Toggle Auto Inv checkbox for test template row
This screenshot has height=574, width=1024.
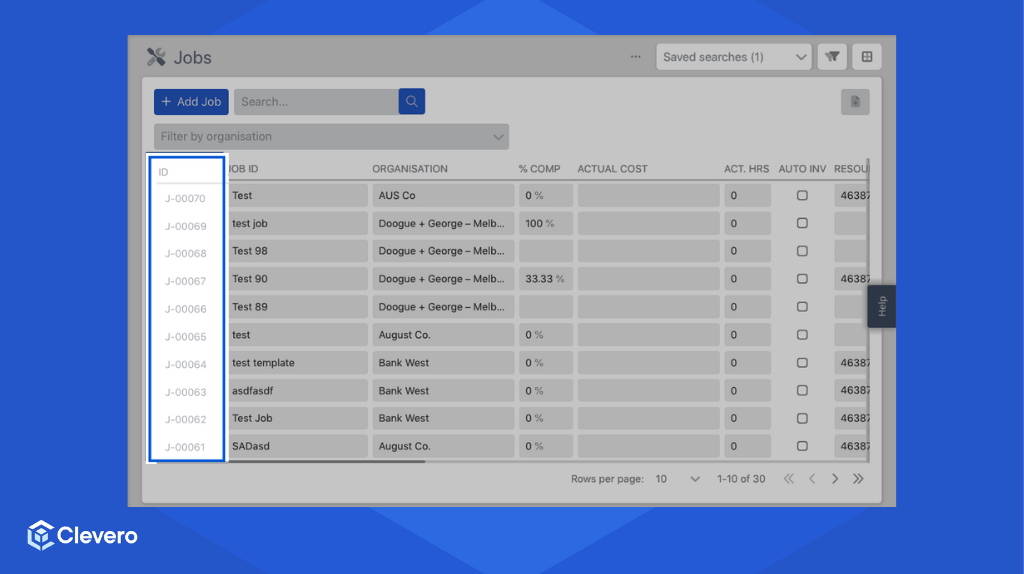click(802, 362)
